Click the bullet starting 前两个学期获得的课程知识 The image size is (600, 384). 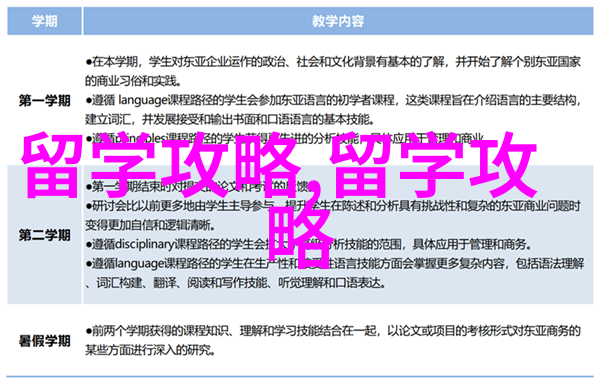pyautogui.click(x=333, y=331)
